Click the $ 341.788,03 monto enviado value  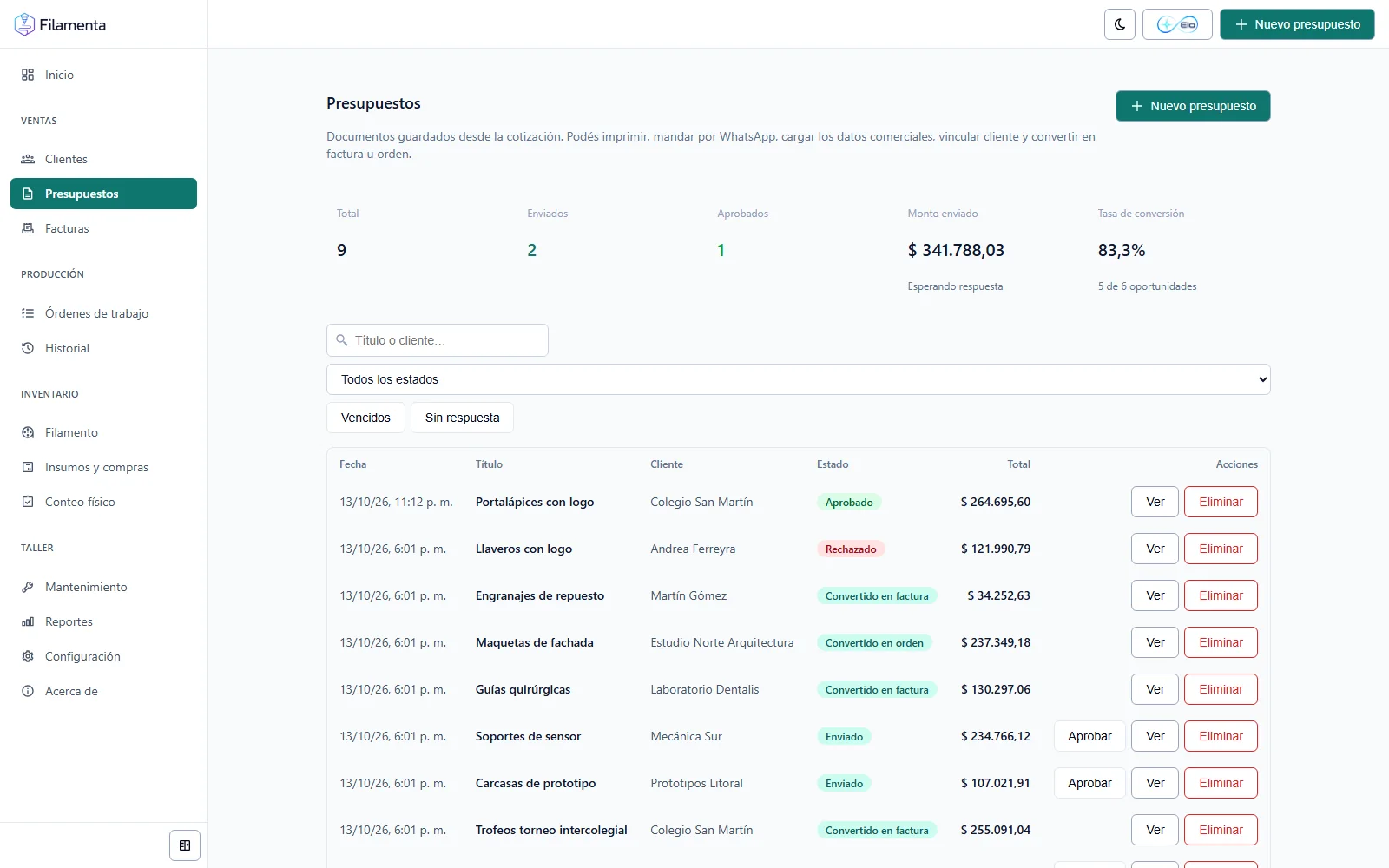pos(956,250)
